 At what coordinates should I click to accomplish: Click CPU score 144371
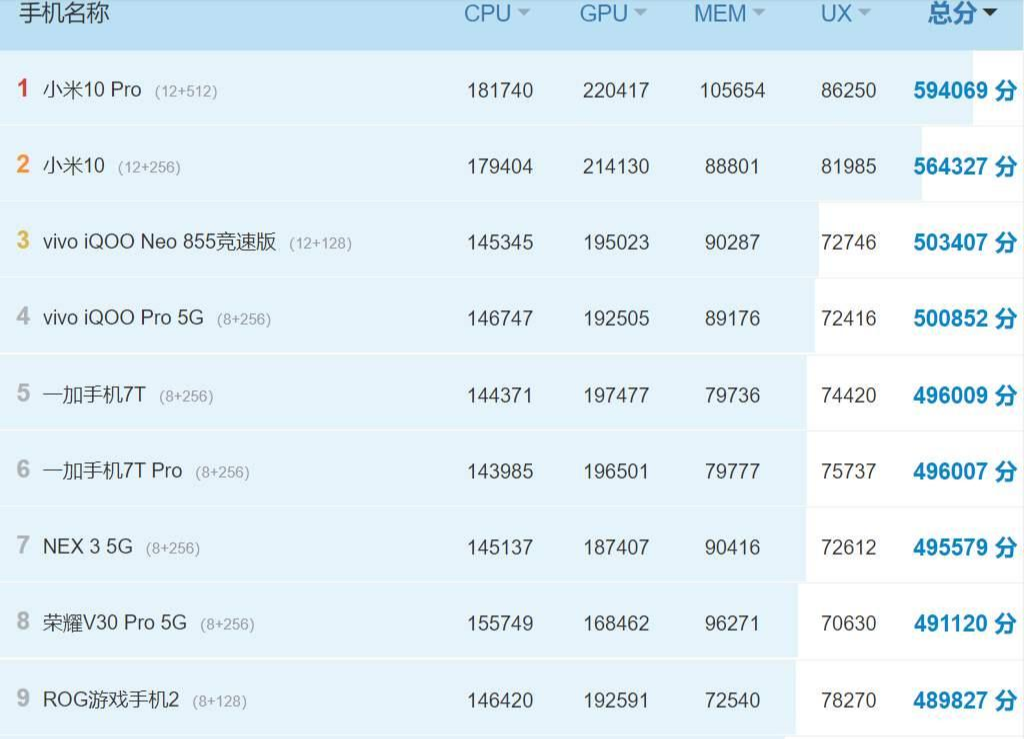click(x=500, y=395)
